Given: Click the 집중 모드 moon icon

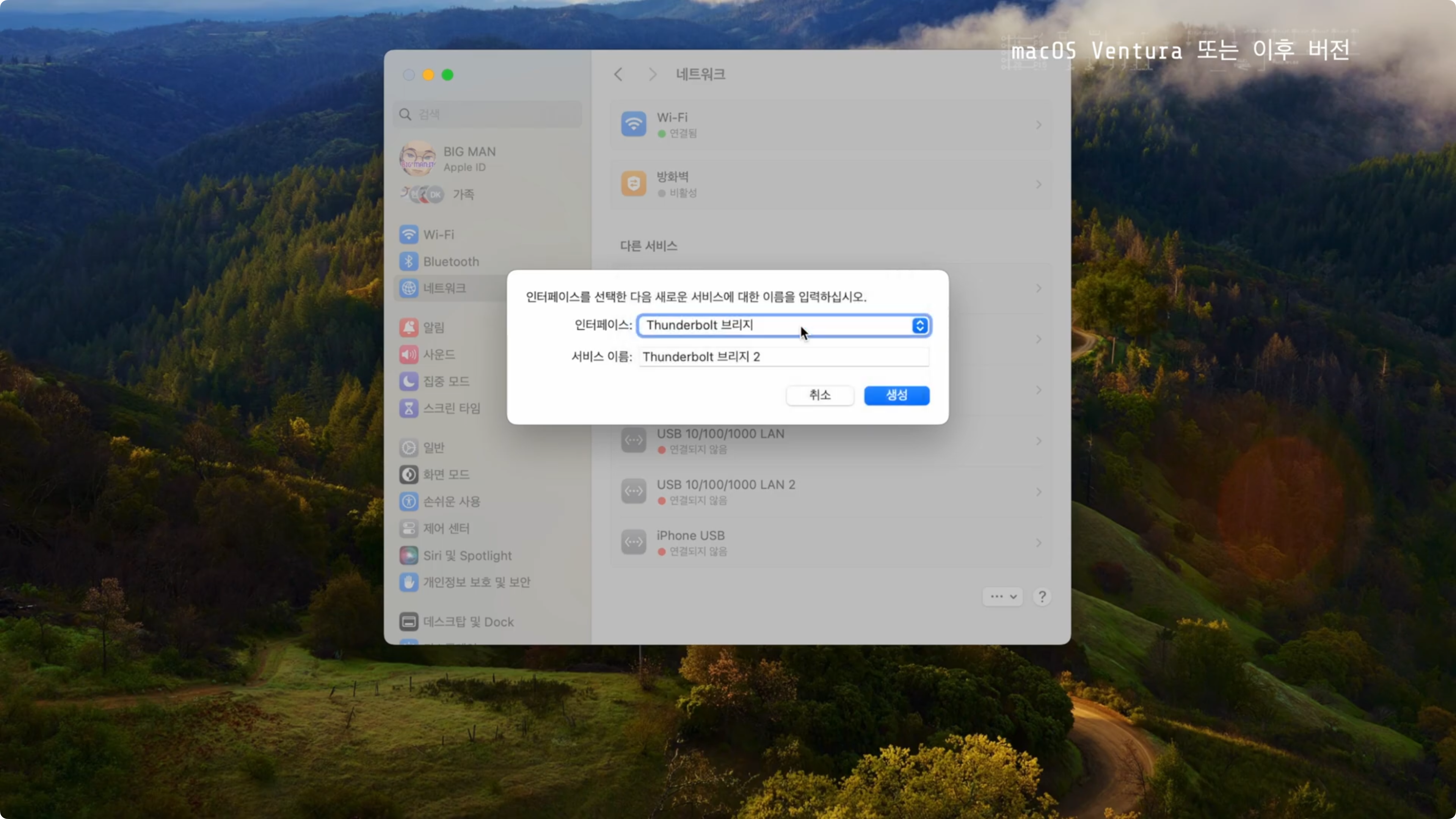Looking at the screenshot, I should pos(409,381).
